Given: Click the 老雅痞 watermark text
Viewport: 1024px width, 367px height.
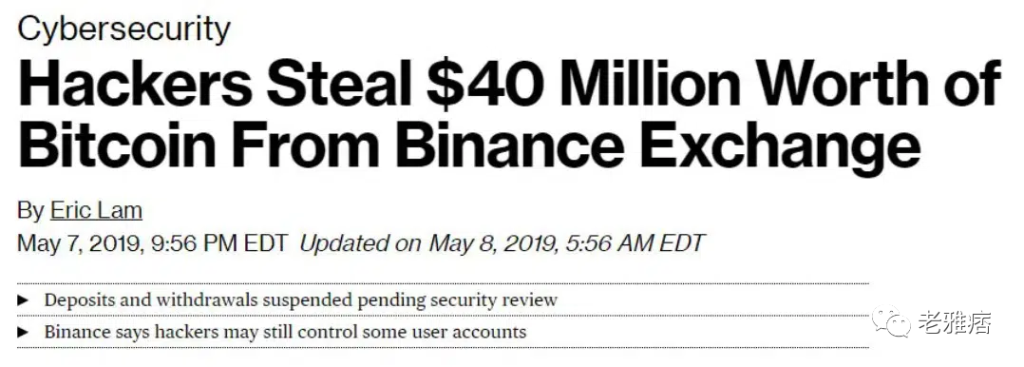Looking at the screenshot, I should pyautogui.click(x=955, y=323).
